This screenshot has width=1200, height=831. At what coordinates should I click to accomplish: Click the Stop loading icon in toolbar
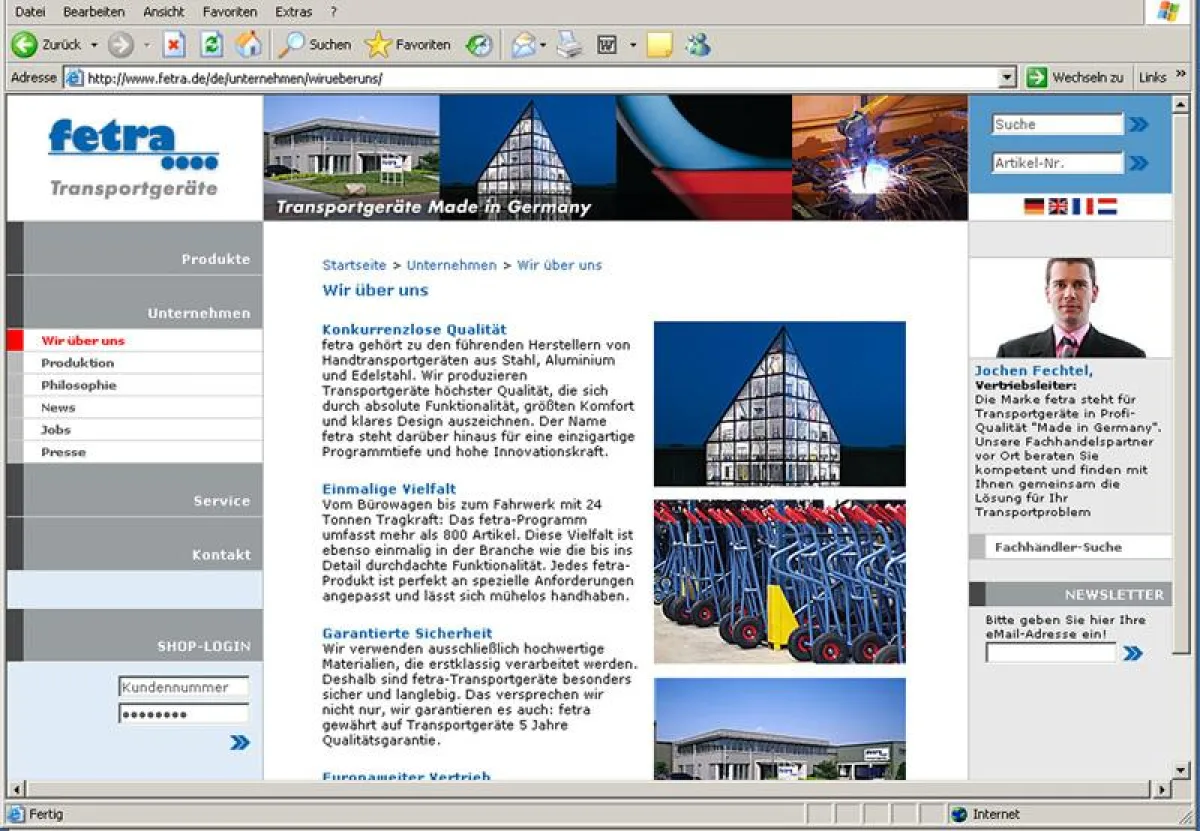pyautogui.click(x=174, y=45)
